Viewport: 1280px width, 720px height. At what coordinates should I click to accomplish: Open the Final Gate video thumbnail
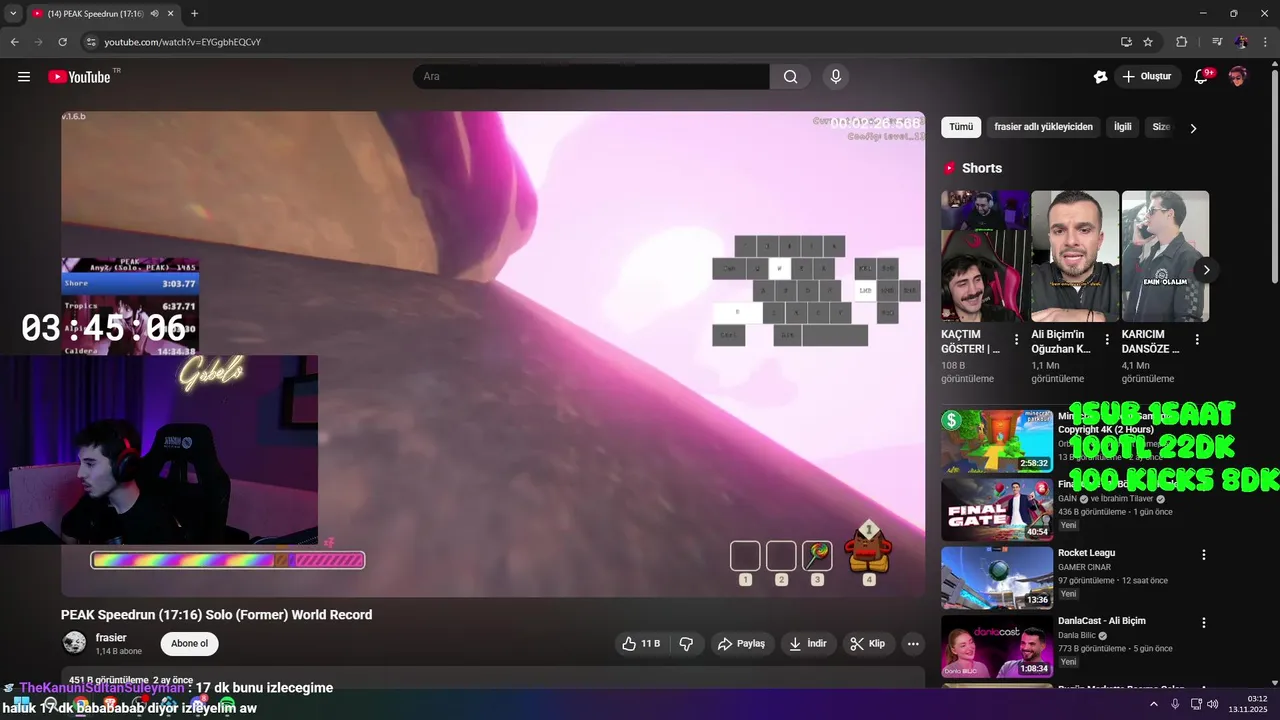tap(996, 509)
